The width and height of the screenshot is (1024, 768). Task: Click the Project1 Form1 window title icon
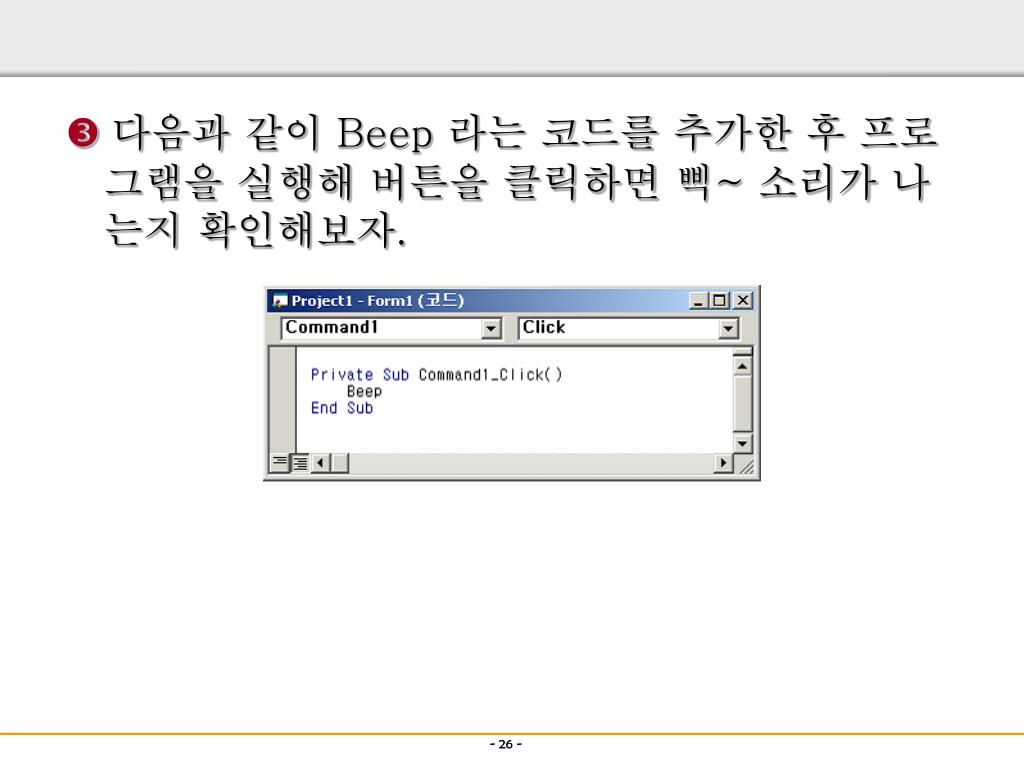pos(280,301)
